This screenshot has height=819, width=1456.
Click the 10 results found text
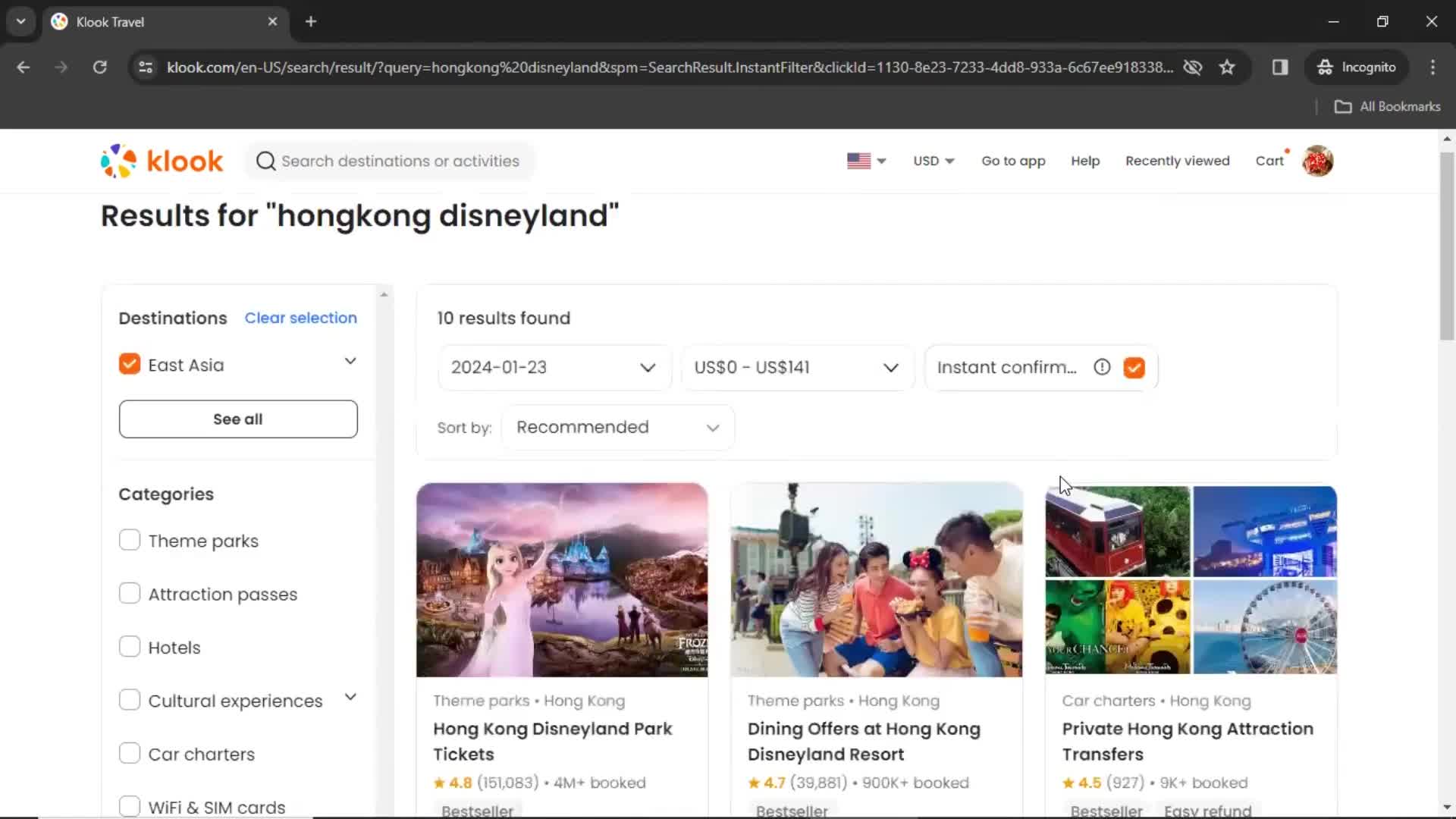point(504,318)
